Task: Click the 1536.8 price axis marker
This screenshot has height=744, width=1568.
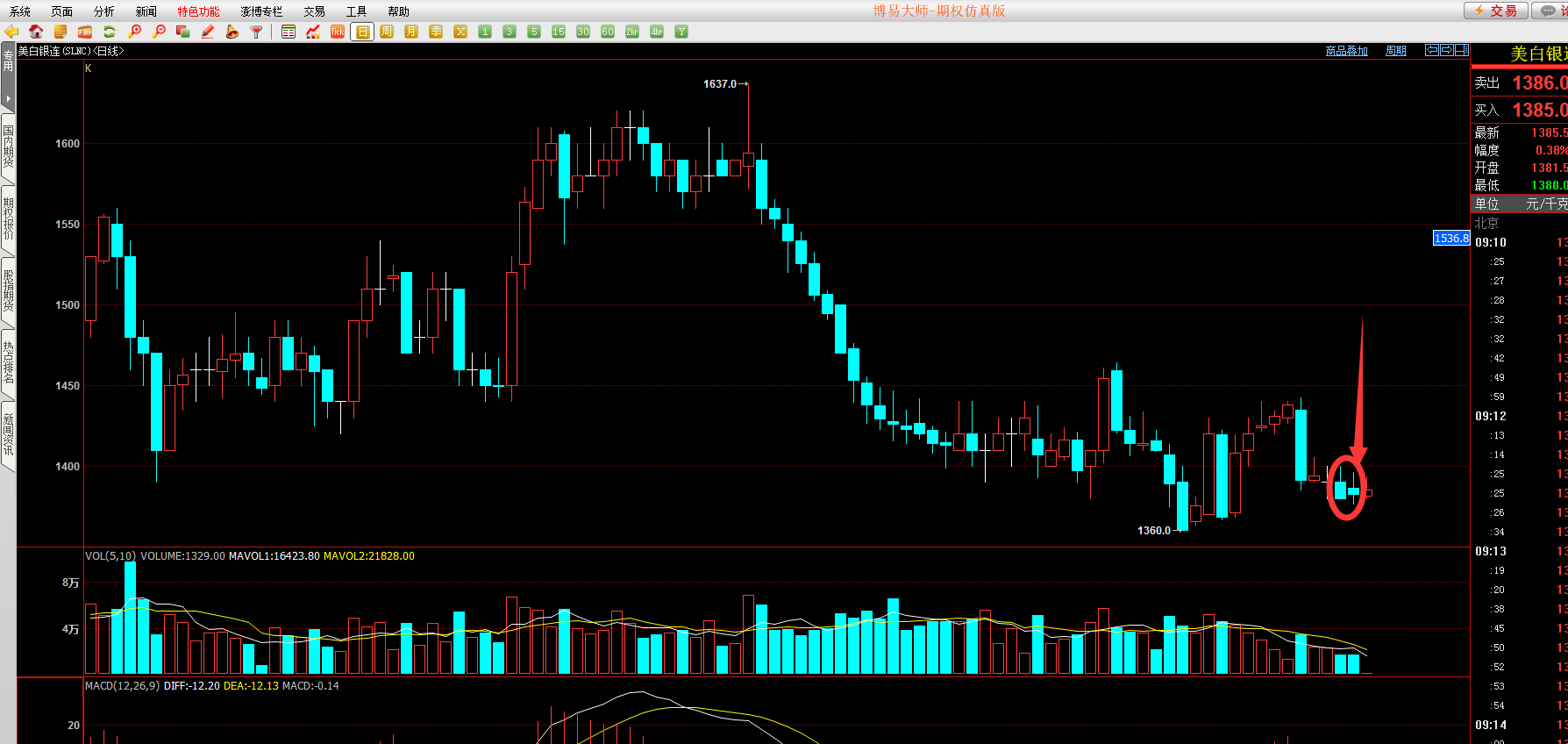Action: tap(1450, 238)
